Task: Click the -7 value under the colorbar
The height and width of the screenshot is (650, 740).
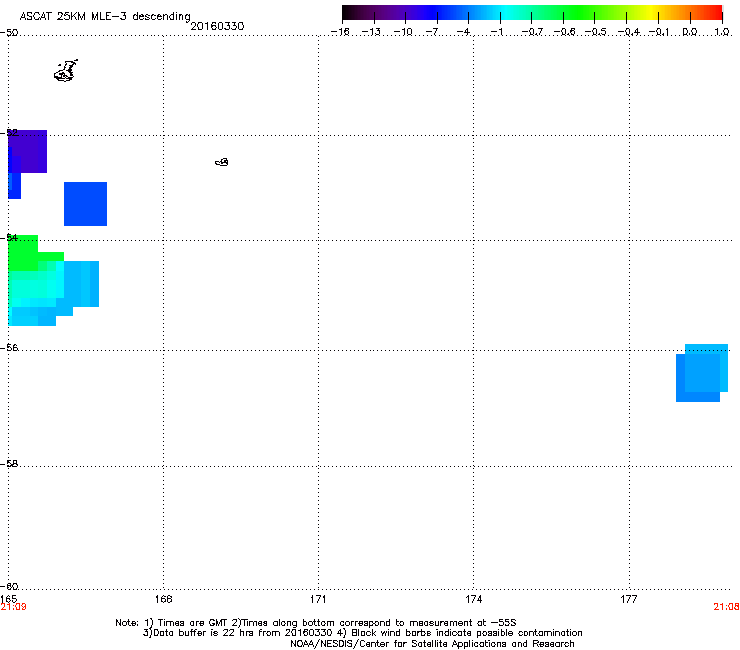Action: point(434,32)
